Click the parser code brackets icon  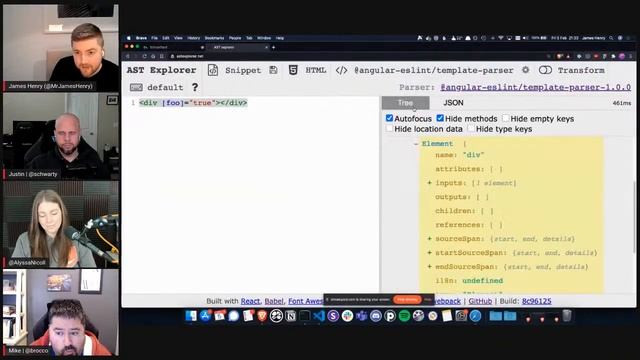click(x=341, y=70)
